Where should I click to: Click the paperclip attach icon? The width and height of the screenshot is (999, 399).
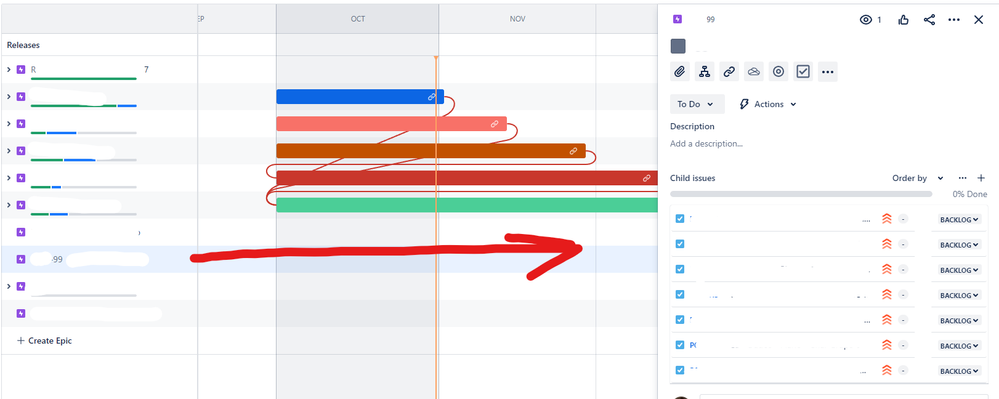point(680,71)
